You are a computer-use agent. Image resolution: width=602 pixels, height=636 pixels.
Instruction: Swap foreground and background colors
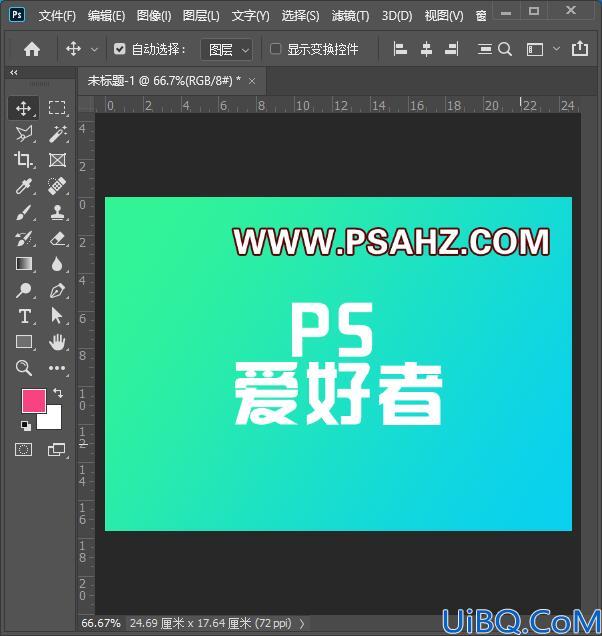click(x=58, y=393)
